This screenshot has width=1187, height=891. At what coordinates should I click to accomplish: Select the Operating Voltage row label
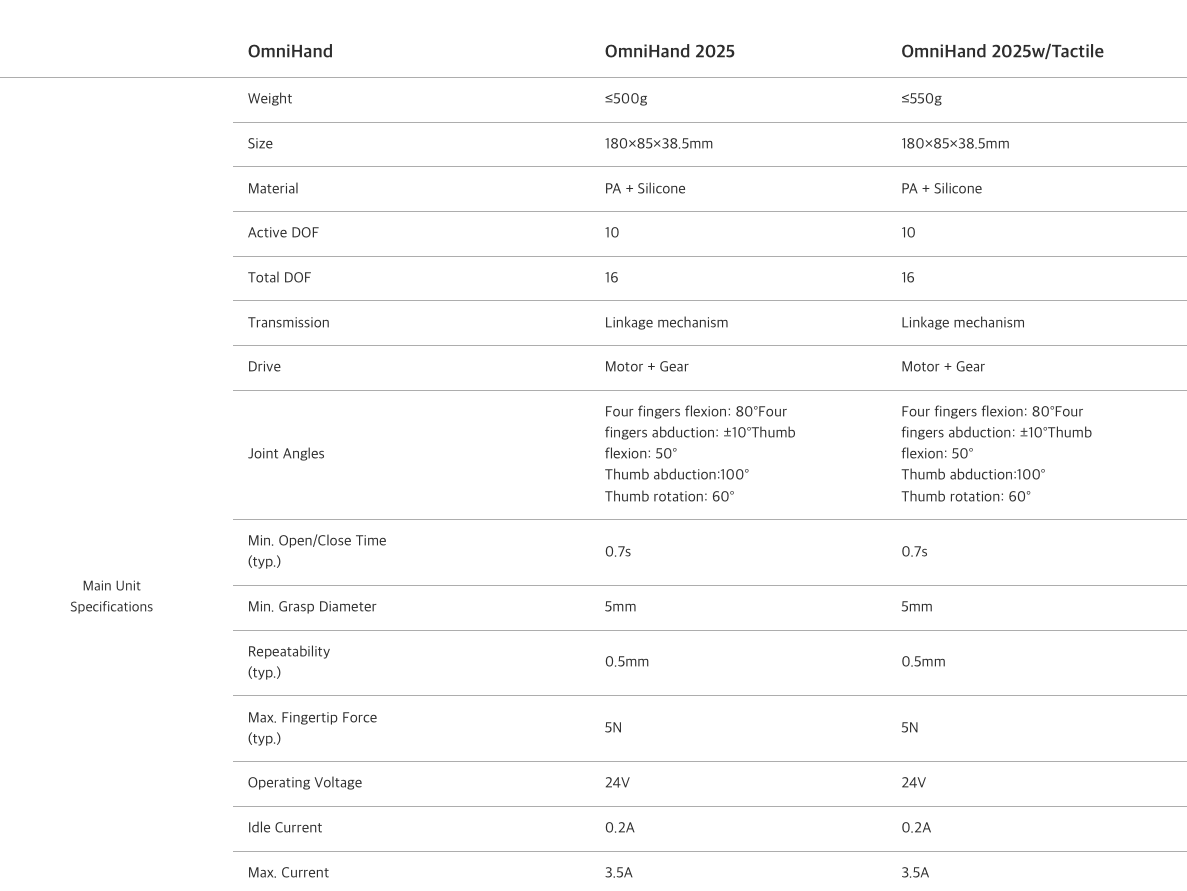pyautogui.click(x=304, y=783)
